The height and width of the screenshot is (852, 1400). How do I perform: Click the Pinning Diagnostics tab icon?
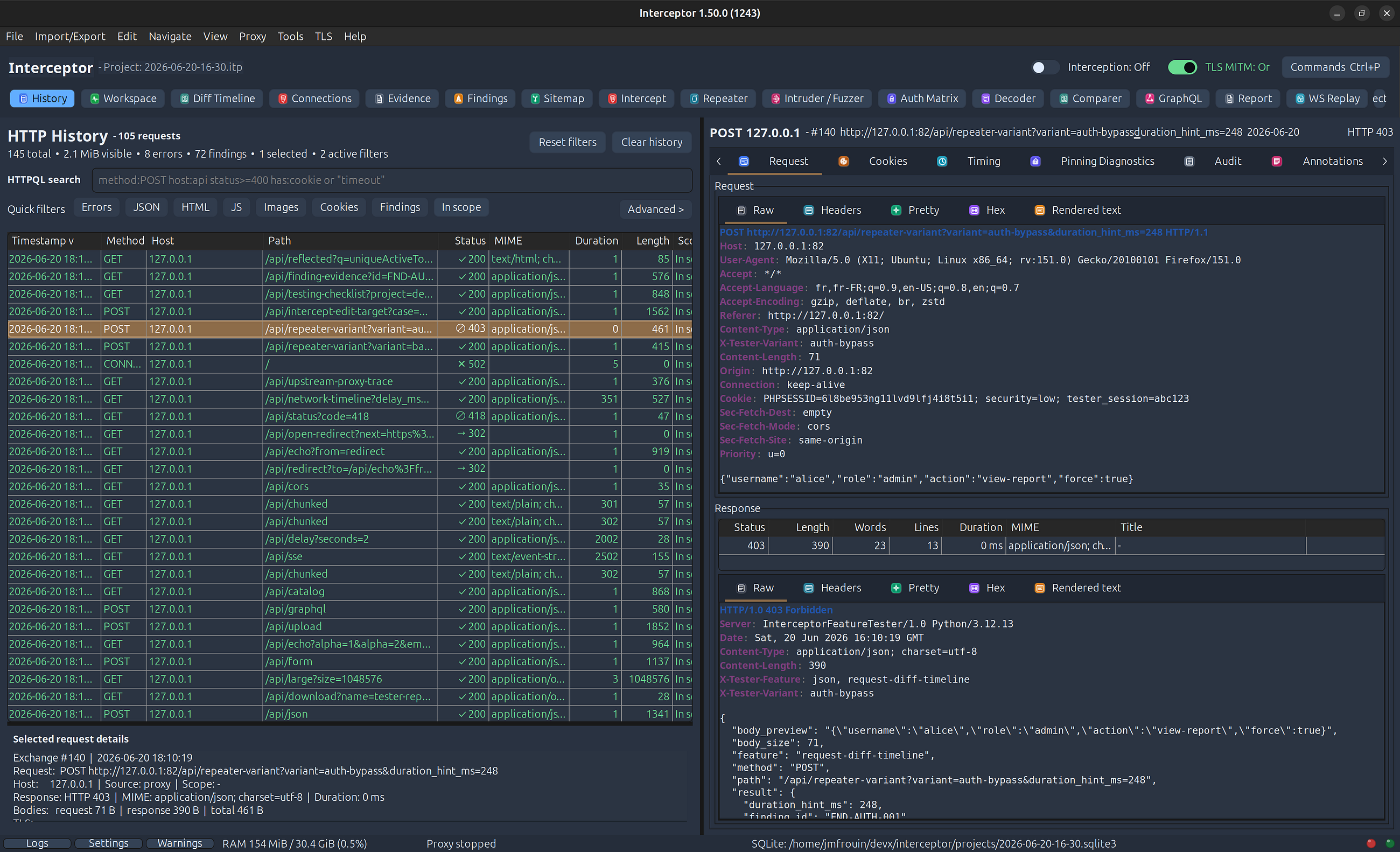click(x=1036, y=162)
